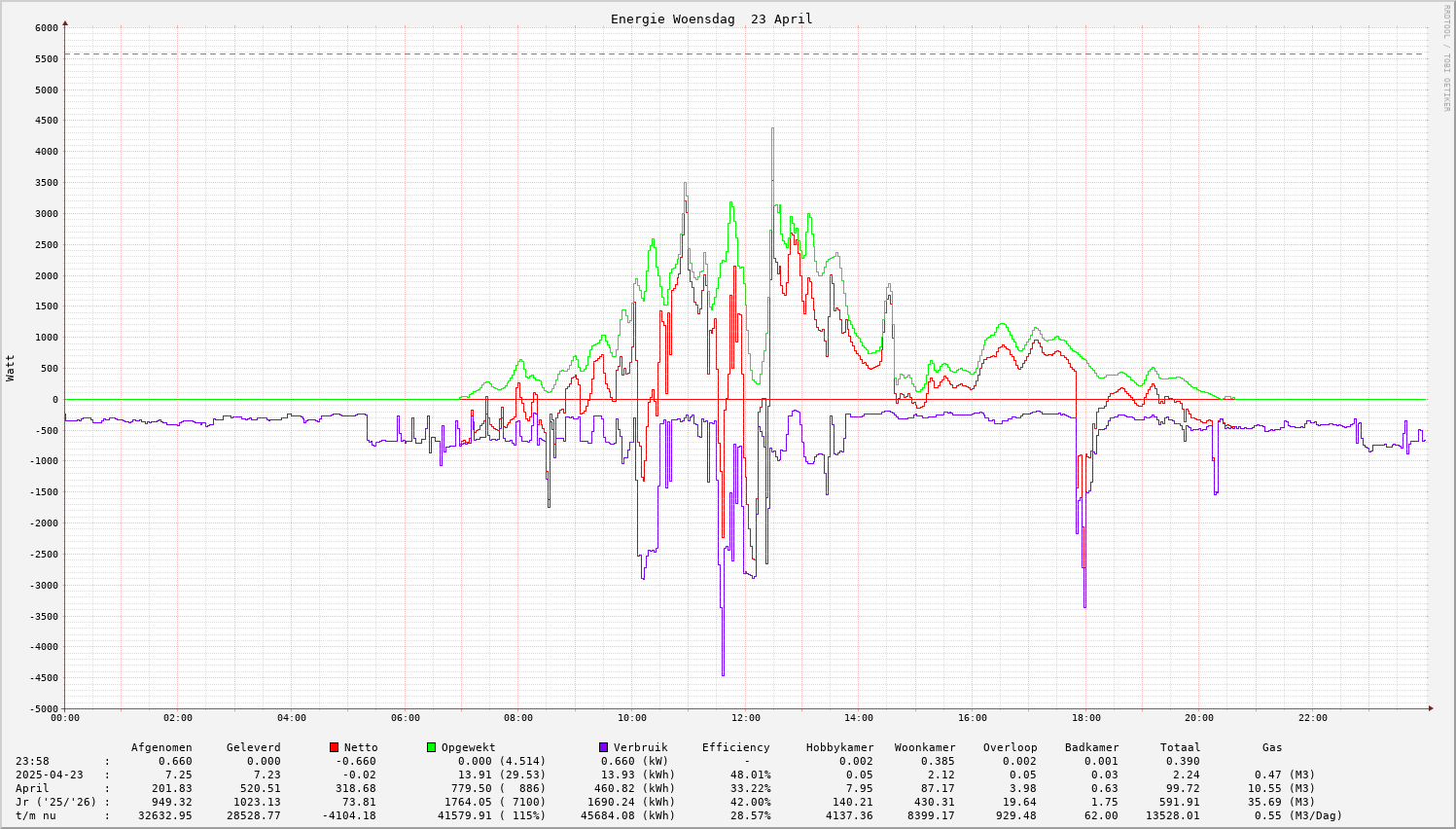Click the chart title Energie Woensdag 23 April
1456x829 pixels.
tap(711, 18)
